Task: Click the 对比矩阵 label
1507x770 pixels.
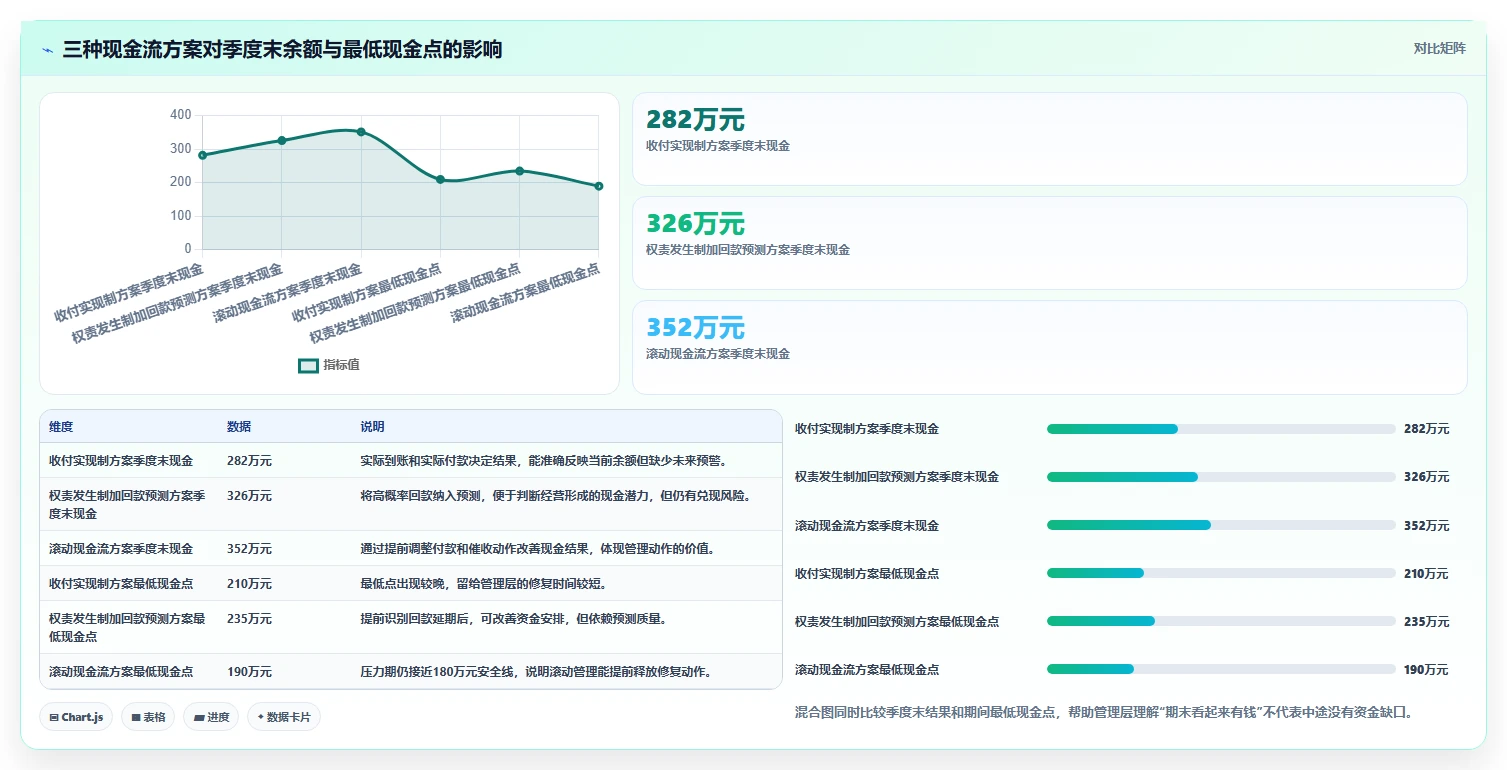Action: click(1439, 49)
